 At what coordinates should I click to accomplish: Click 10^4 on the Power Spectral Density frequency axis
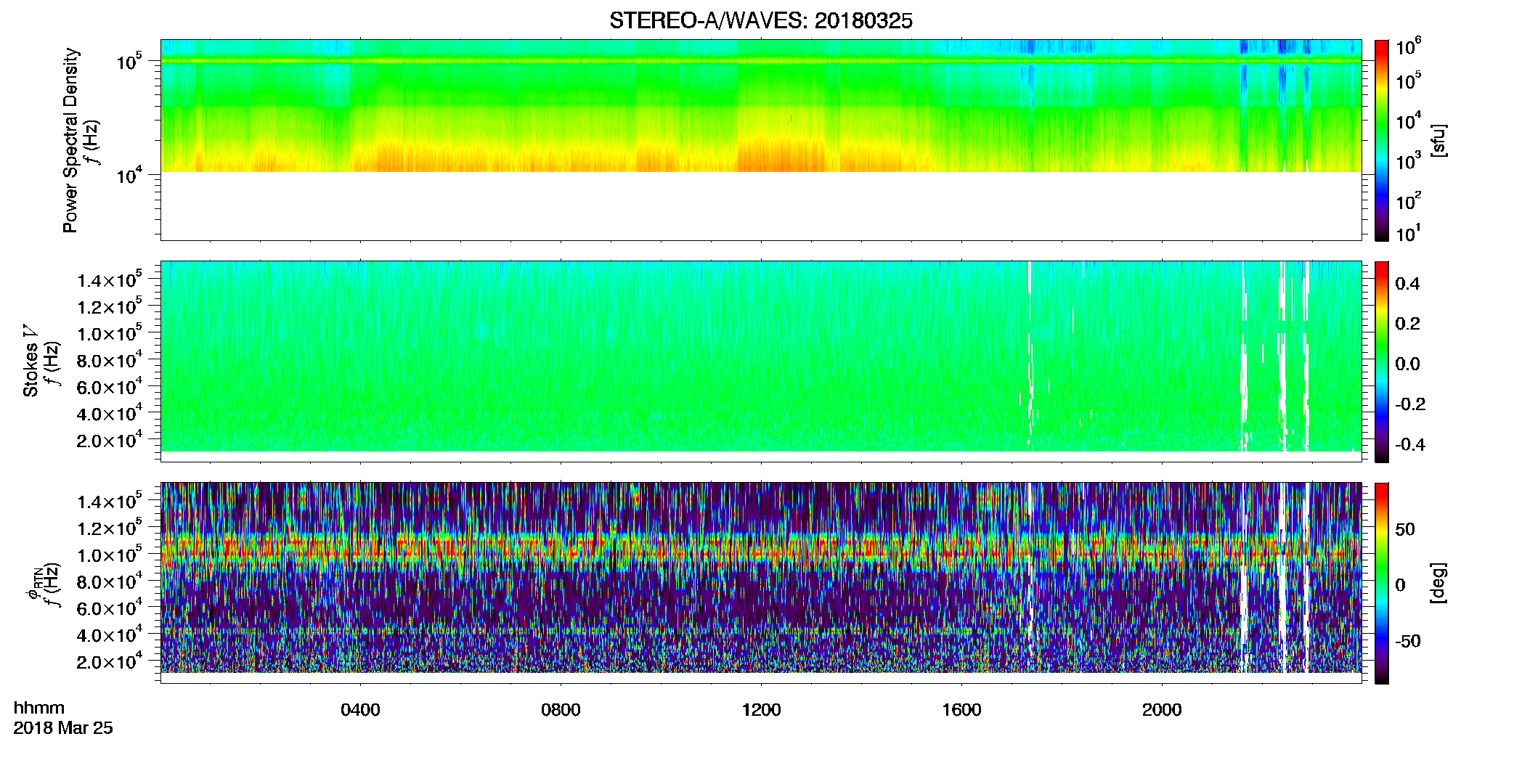[130, 174]
